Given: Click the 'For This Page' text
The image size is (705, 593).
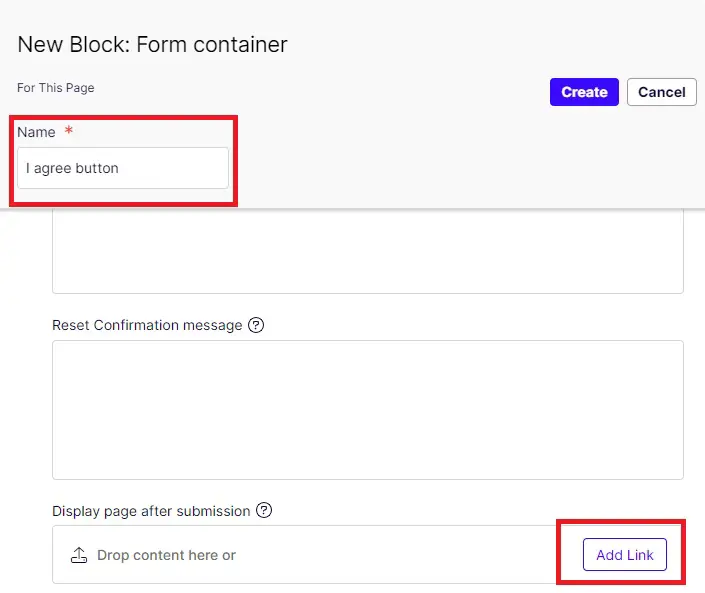Looking at the screenshot, I should (56, 88).
